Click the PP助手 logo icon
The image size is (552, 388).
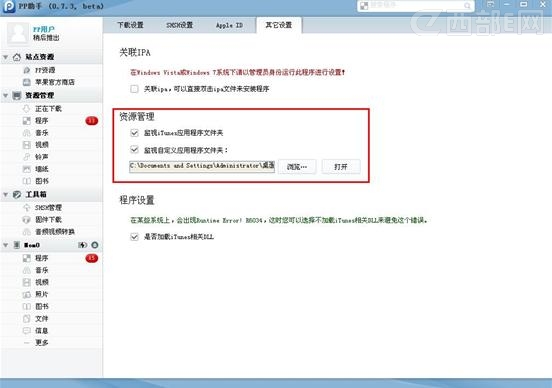click(9, 6)
